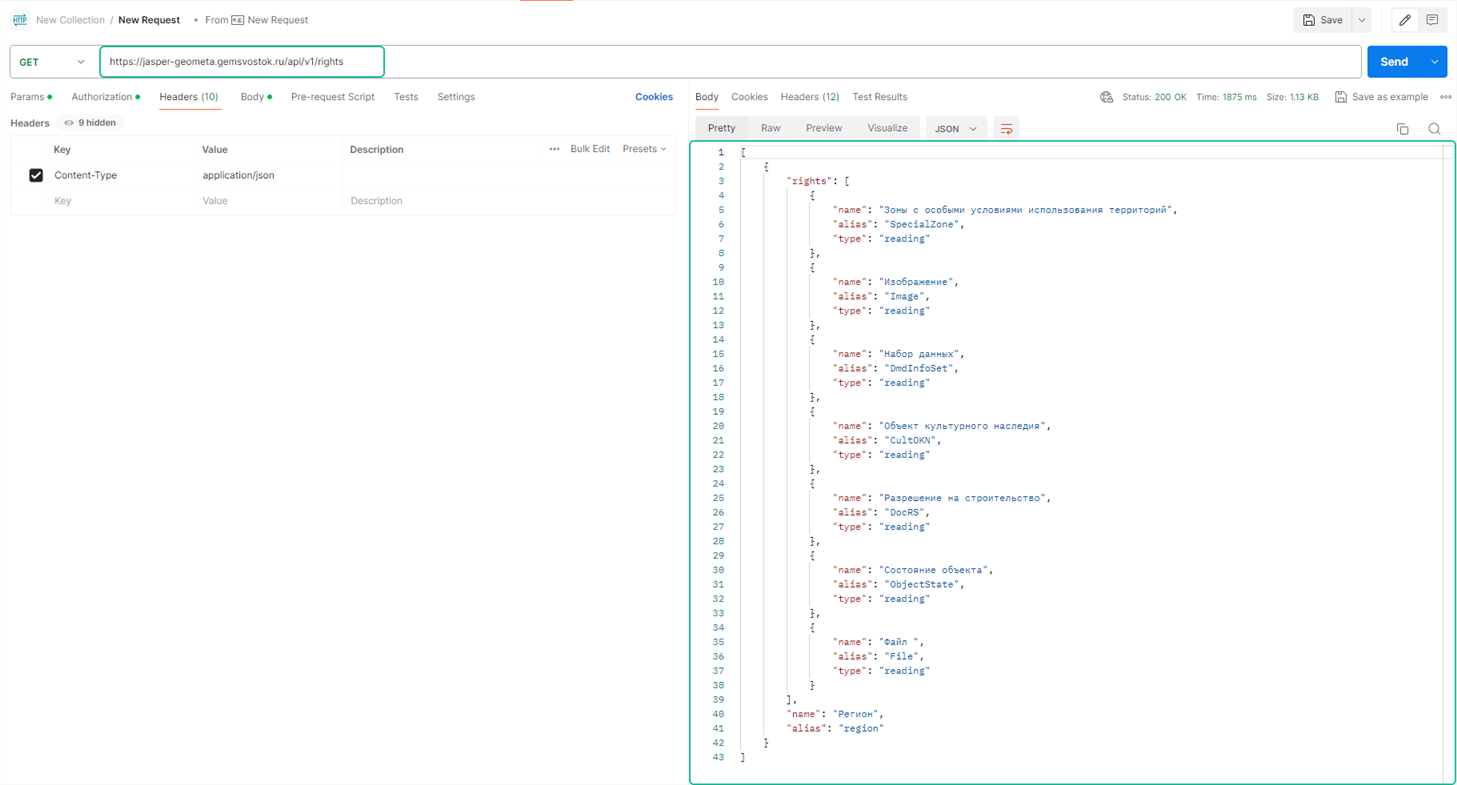This screenshot has height=785, width=1457.
Task: Toggle the line wrap icon
Action: (1007, 129)
